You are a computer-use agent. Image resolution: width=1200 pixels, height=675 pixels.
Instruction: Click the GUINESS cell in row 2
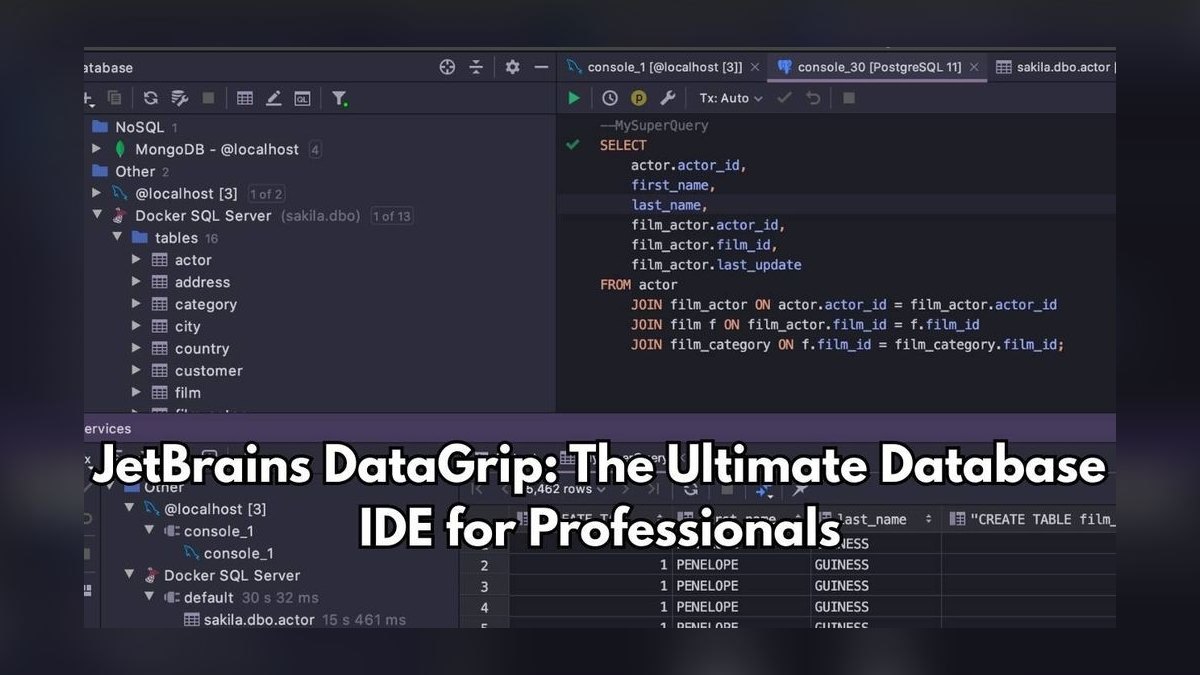click(875, 565)
